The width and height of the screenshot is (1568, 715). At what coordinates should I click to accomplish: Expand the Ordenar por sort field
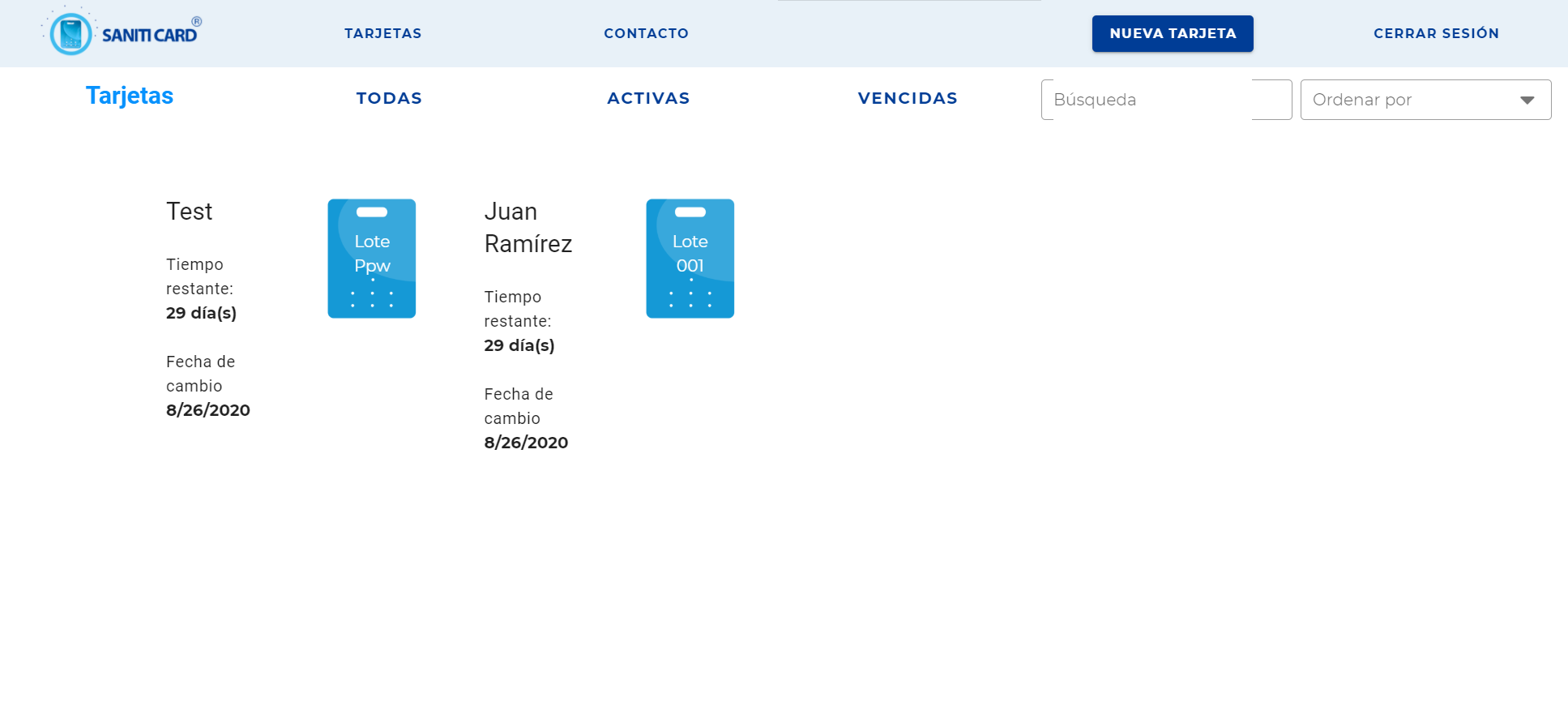1410,100
